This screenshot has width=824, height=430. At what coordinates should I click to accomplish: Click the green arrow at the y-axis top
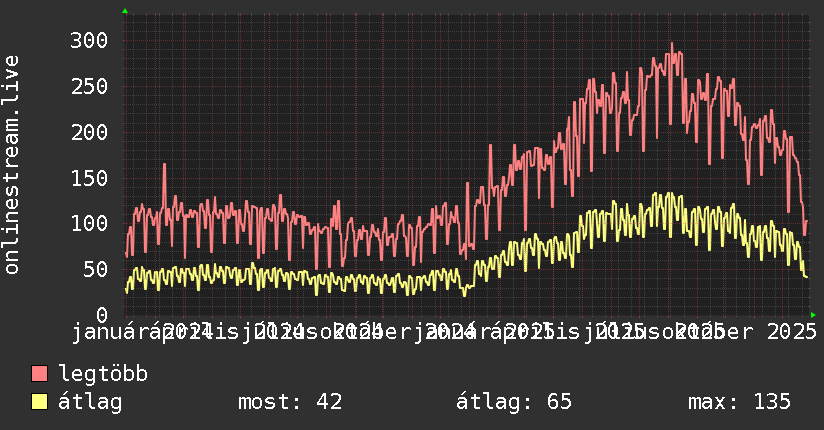125,11
